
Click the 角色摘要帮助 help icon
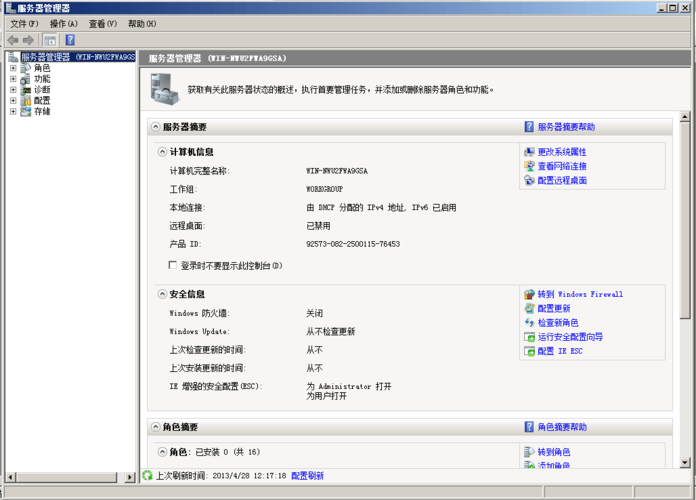click(529, 427)
